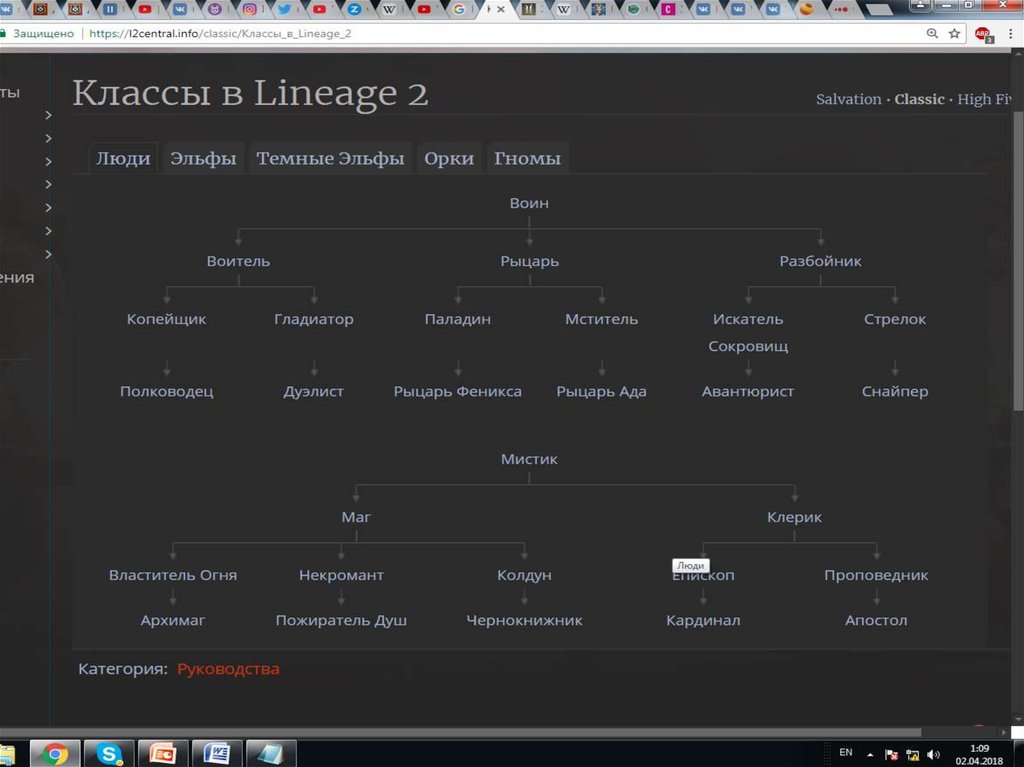Screen dimensions: 1024x767
Task: Click the bookmark star icon in address bar
Action: 954,33
